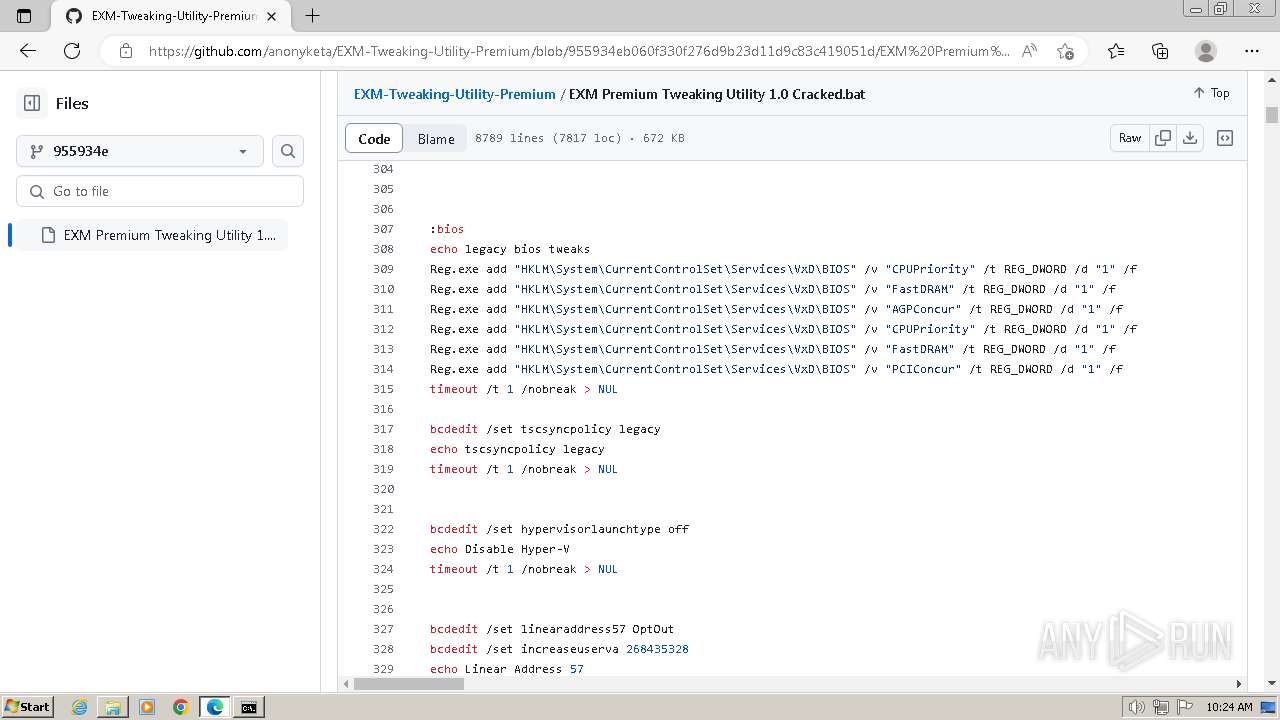This screenshot has height=720, width=1280.
Task: Open the Action Center flag icon
Action: 1184,707
